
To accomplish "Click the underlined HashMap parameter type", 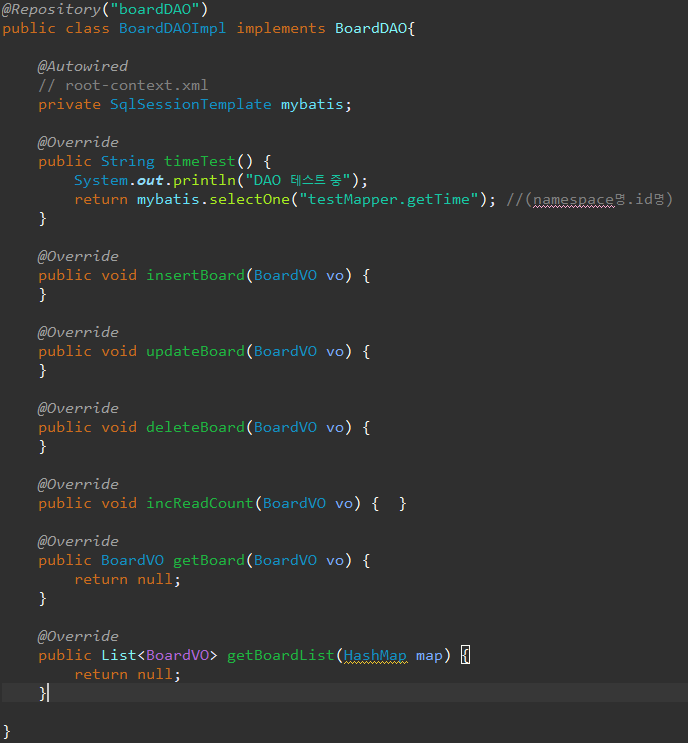I will [375, 656].
